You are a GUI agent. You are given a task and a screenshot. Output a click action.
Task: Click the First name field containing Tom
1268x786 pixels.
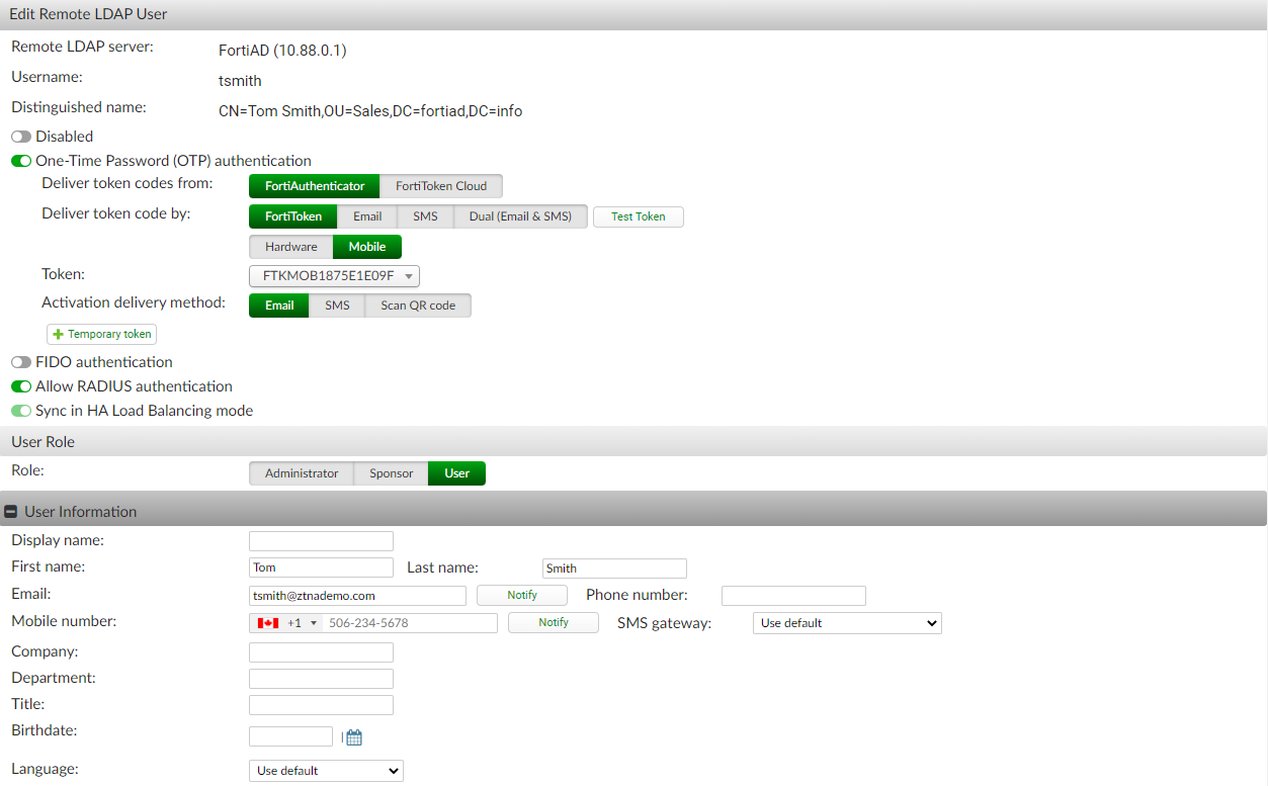coord(321,567)
